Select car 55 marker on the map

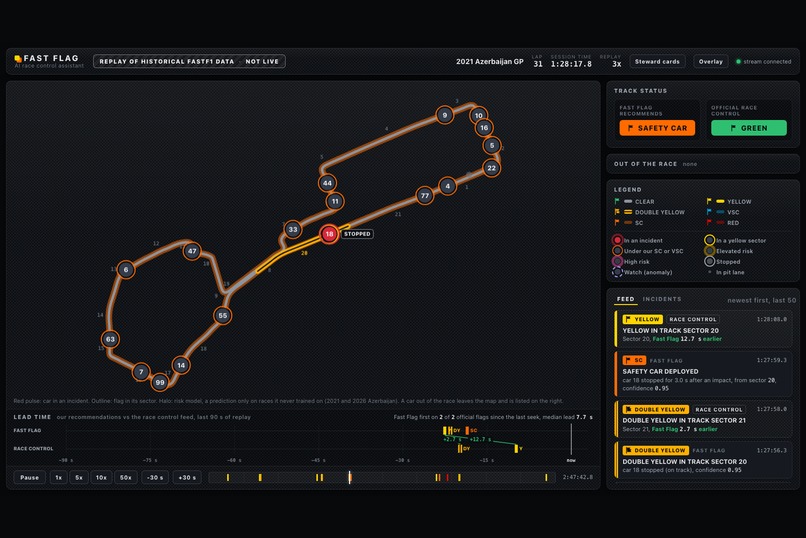[x=222, y=316]
